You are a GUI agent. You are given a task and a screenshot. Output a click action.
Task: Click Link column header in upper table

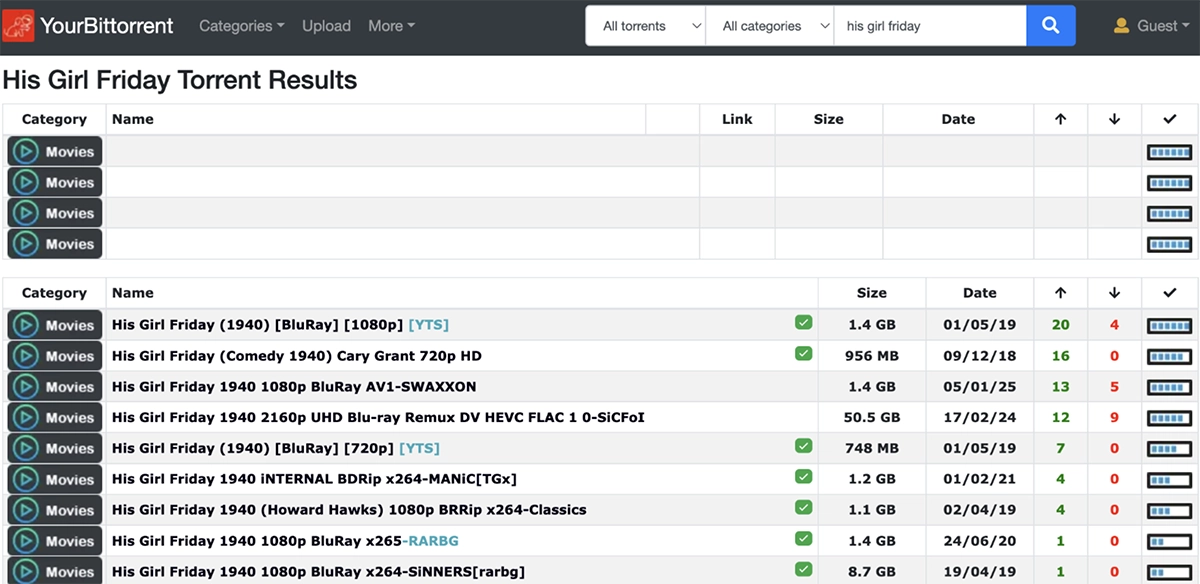[x=737, y=119]
